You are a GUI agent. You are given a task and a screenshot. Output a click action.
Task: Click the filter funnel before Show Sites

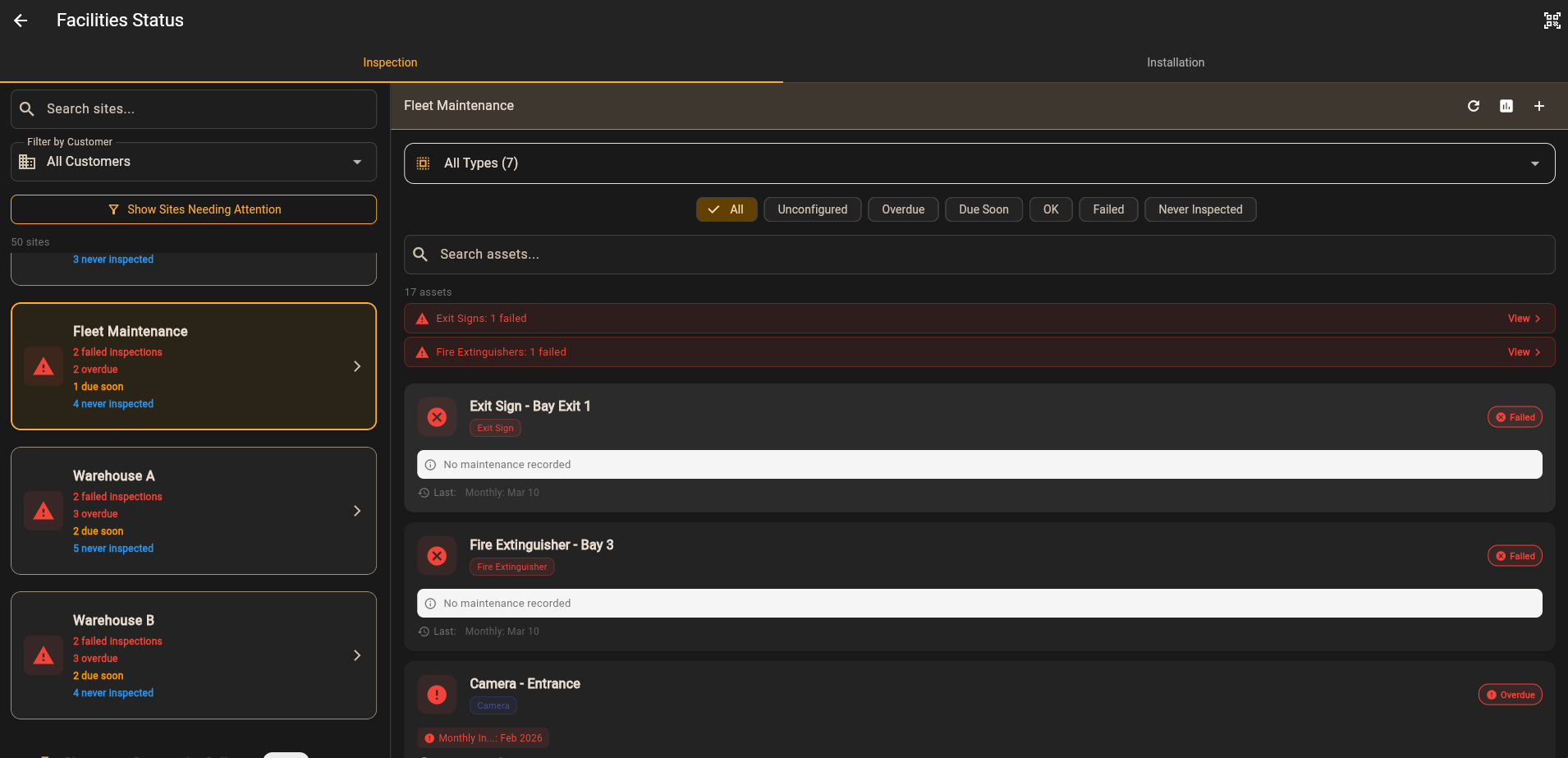[113, 209]
